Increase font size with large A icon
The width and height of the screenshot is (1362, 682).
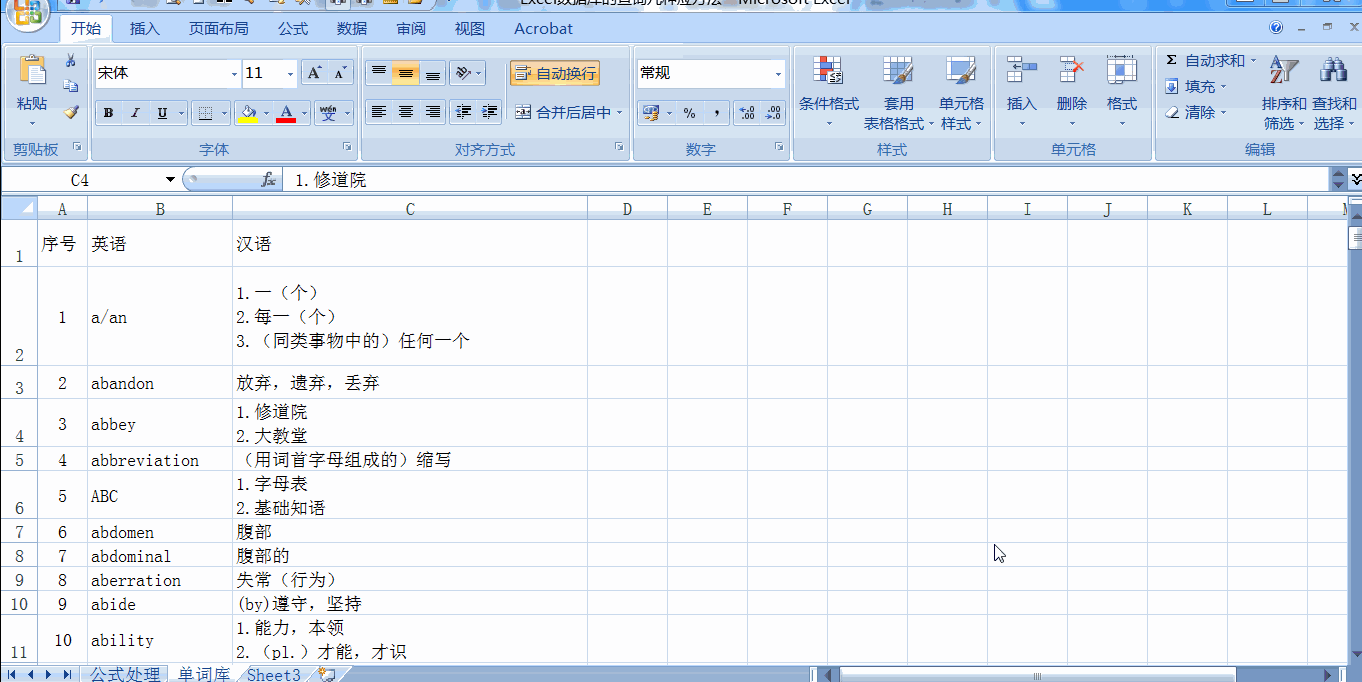(x=315, y=73)
